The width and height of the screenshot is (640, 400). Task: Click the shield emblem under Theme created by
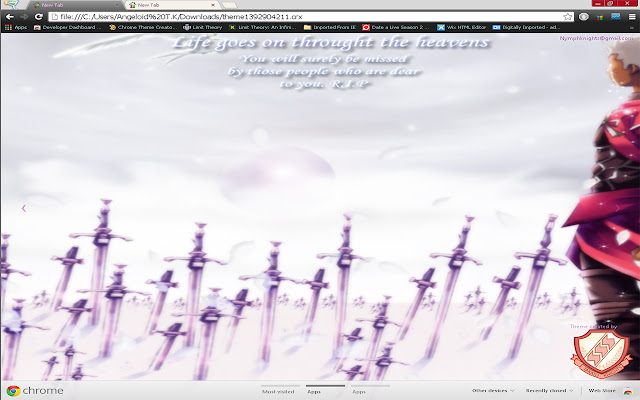pyautogui.click(x=600, y=353)
